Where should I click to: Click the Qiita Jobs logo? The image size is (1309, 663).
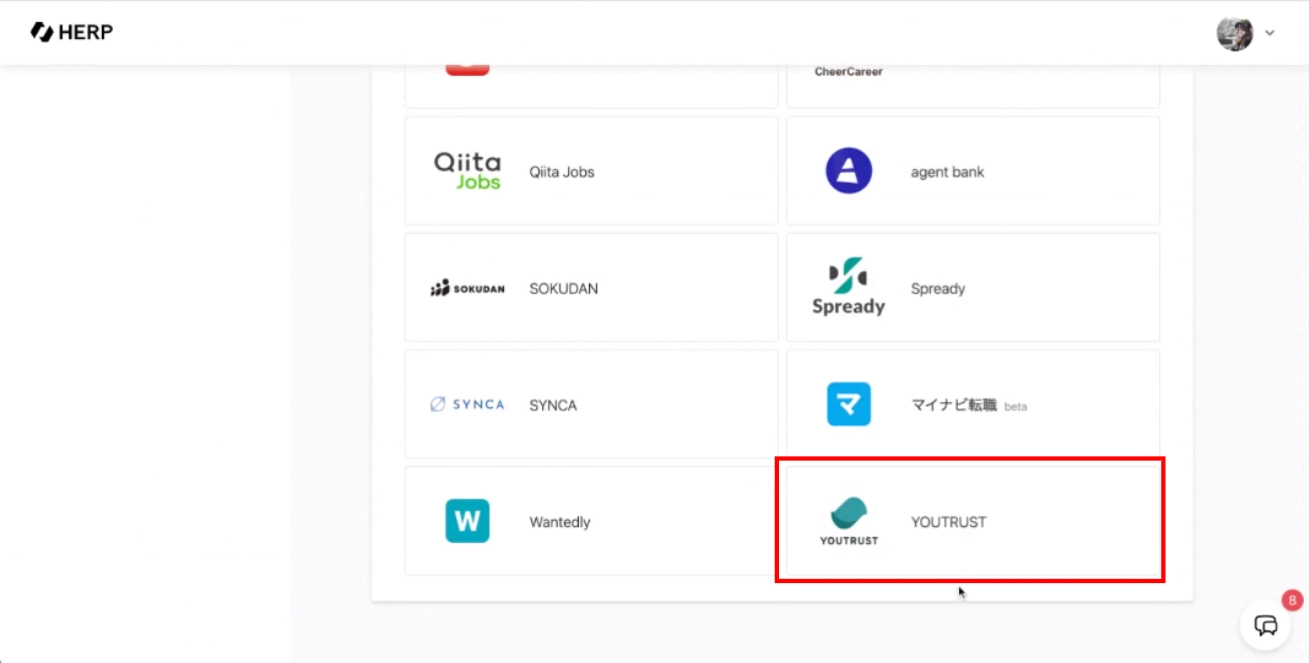click(467, 171)
